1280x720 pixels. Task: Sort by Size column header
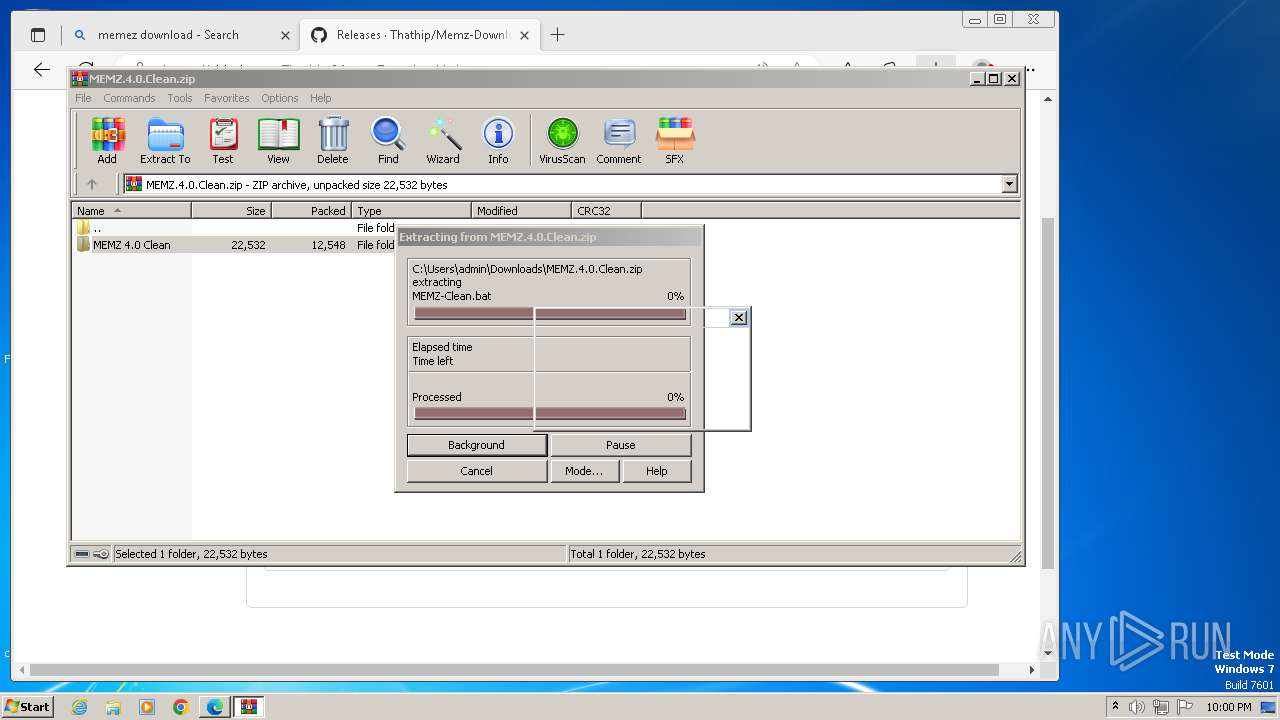231,210
